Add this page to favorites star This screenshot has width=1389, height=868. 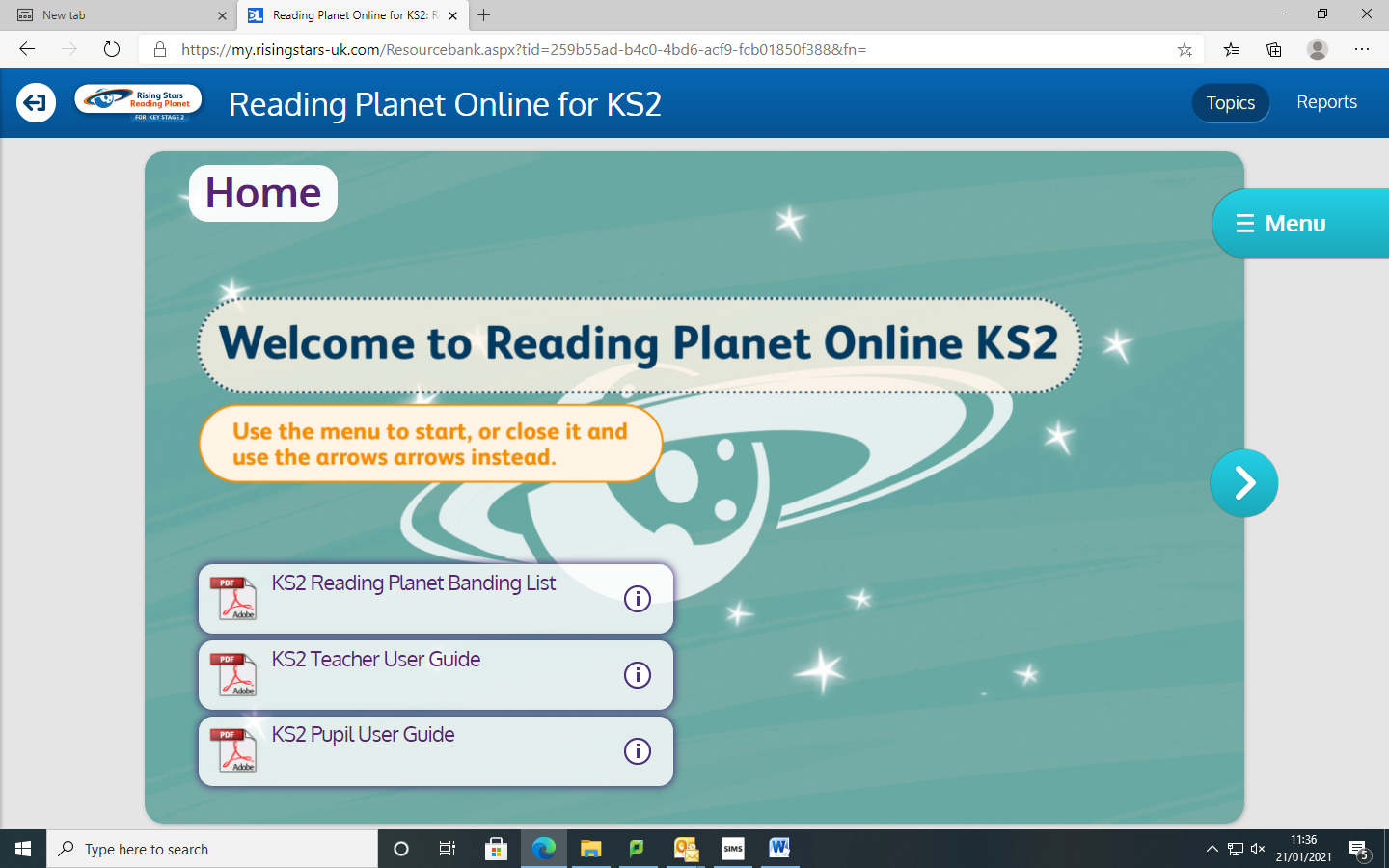coord(1185,49)
